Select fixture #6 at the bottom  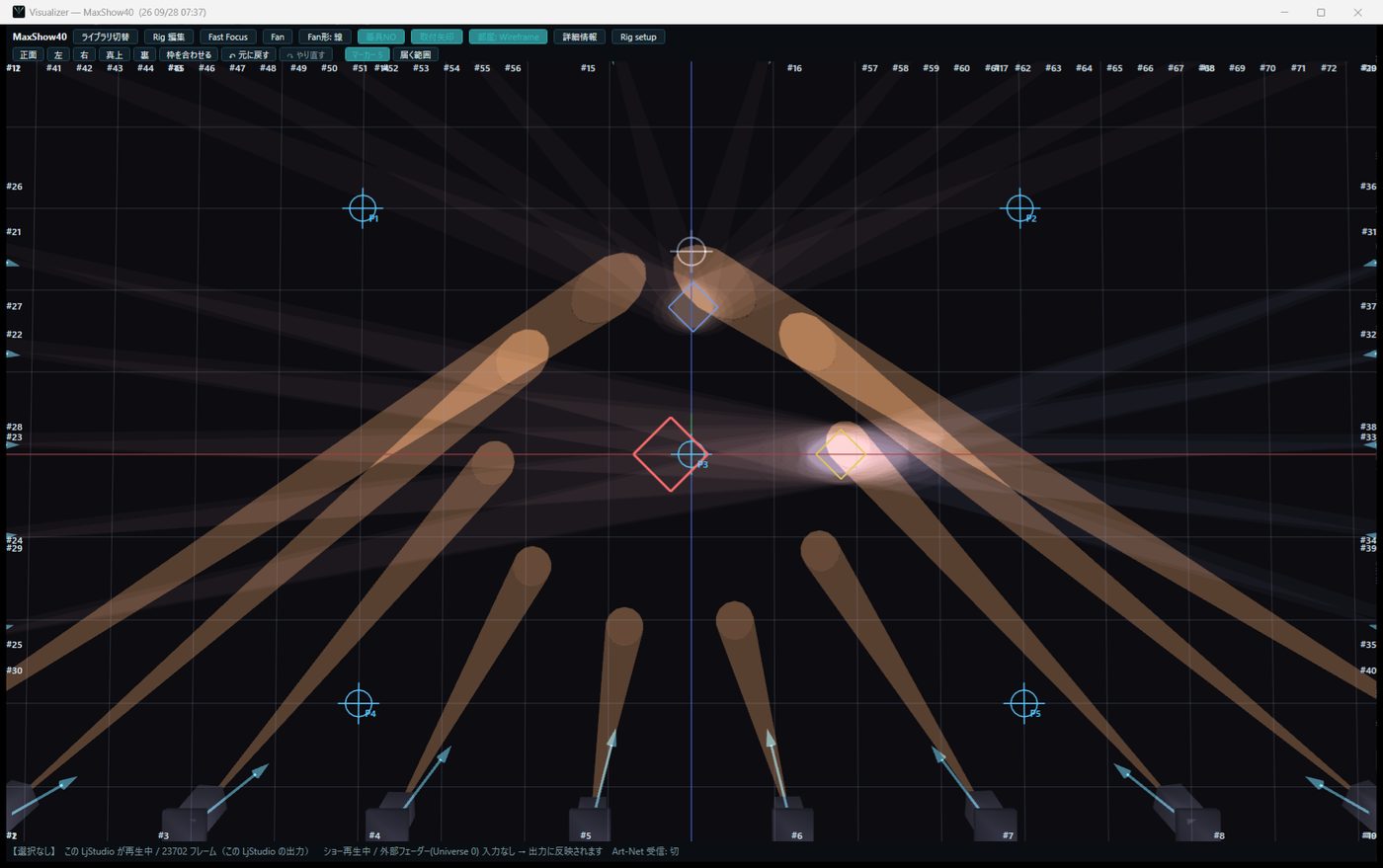pyautogui.click(x=792, y=820)
